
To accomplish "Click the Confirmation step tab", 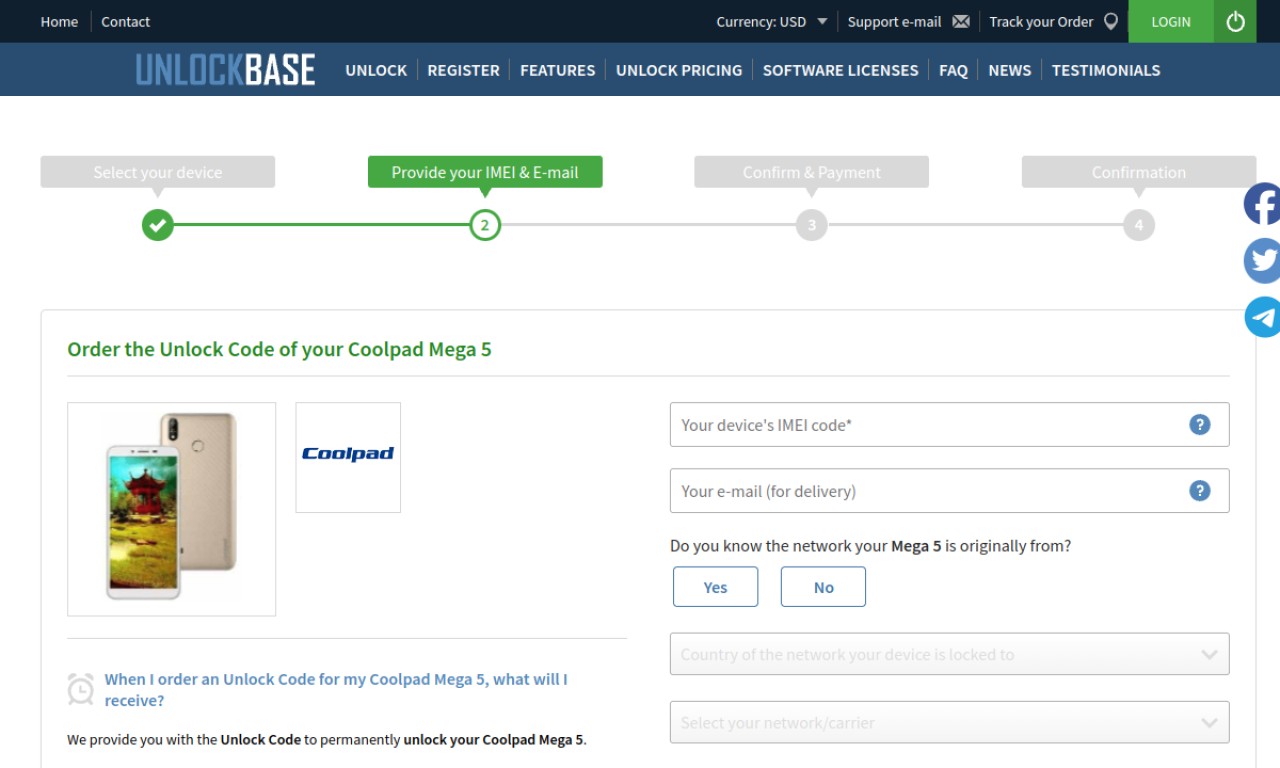I will 1138,172.
